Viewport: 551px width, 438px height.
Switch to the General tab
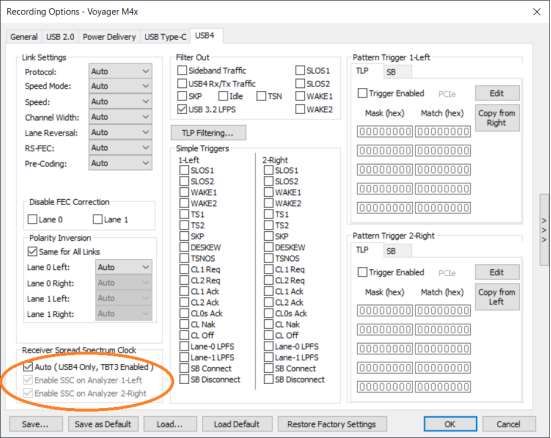pyautogui.click(x=24, y=37)
